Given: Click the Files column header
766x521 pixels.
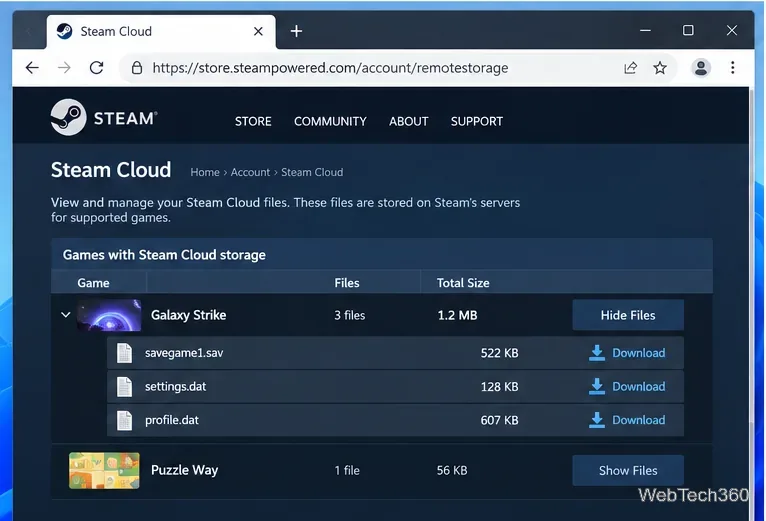Looking at the screenshot, I should [x=347, y=283].
